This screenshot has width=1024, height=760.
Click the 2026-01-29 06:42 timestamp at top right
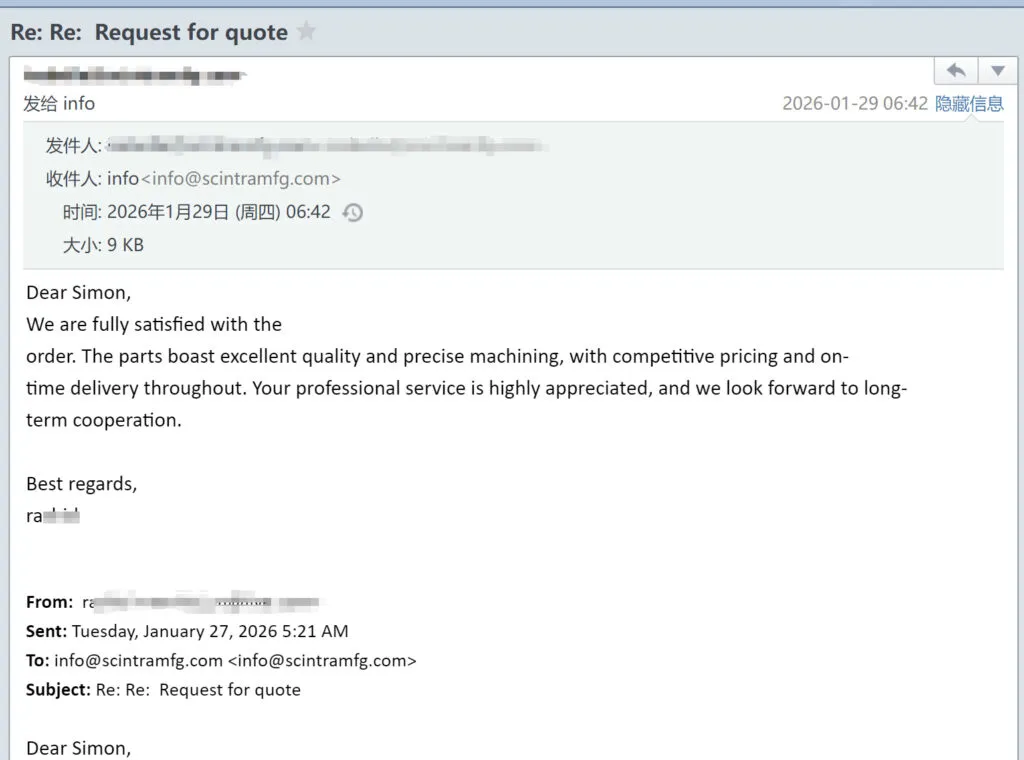pyautogui.click(x=855, y=103)
